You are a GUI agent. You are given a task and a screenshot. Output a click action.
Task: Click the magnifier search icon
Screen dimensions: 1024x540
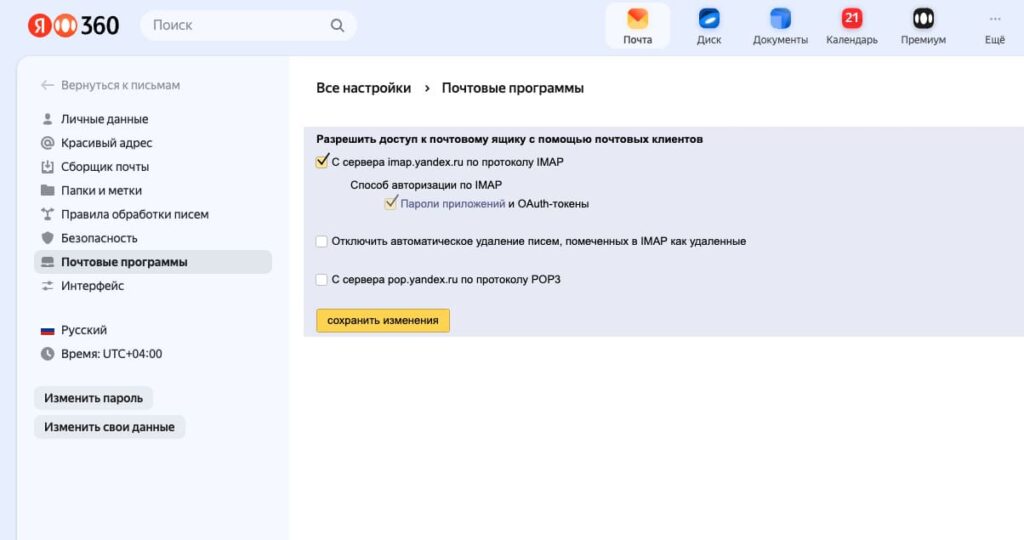pos(337,25)
